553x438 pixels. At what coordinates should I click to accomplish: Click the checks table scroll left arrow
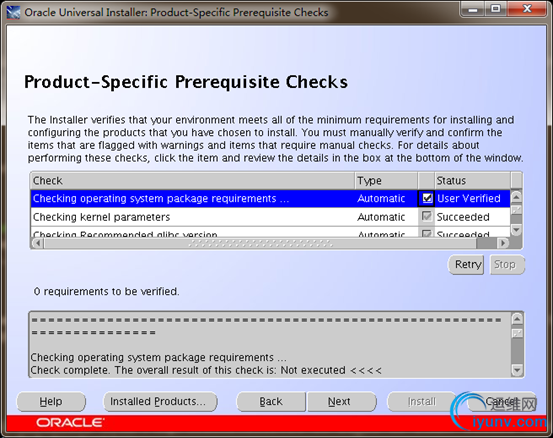point(38,243)
